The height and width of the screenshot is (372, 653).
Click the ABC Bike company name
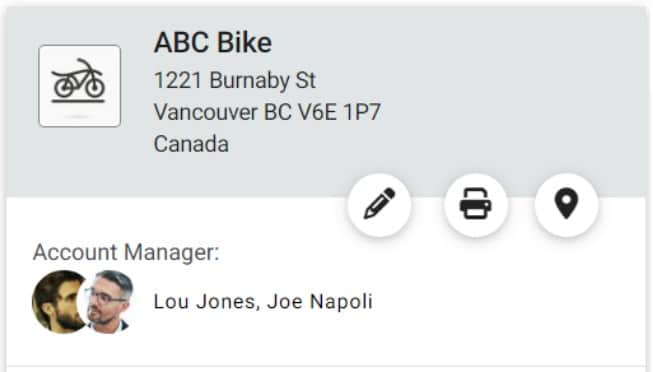pos(213,42)
